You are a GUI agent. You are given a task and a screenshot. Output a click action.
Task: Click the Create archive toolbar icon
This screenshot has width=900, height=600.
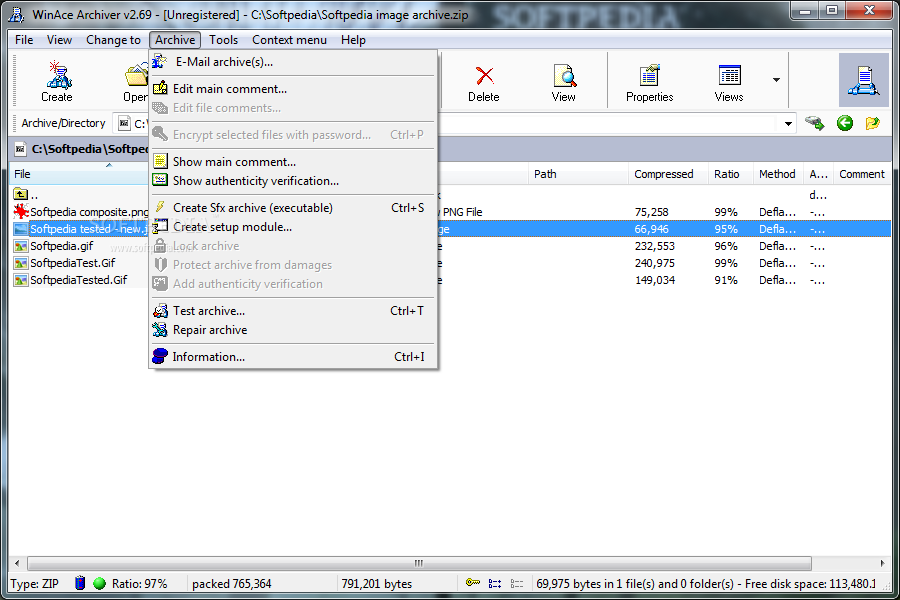[x=56, y=81]
